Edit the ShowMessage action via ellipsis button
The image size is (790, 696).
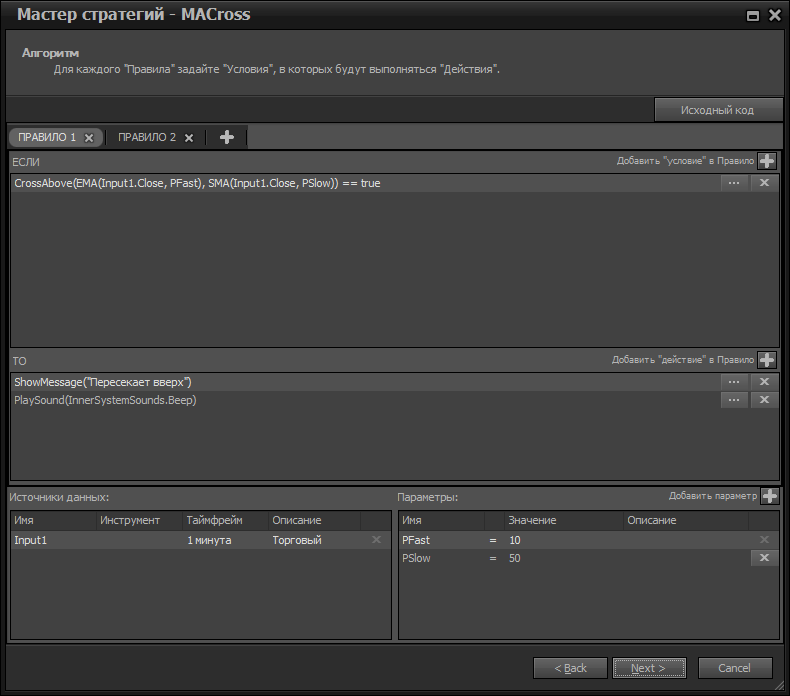[x=734, y=382]
